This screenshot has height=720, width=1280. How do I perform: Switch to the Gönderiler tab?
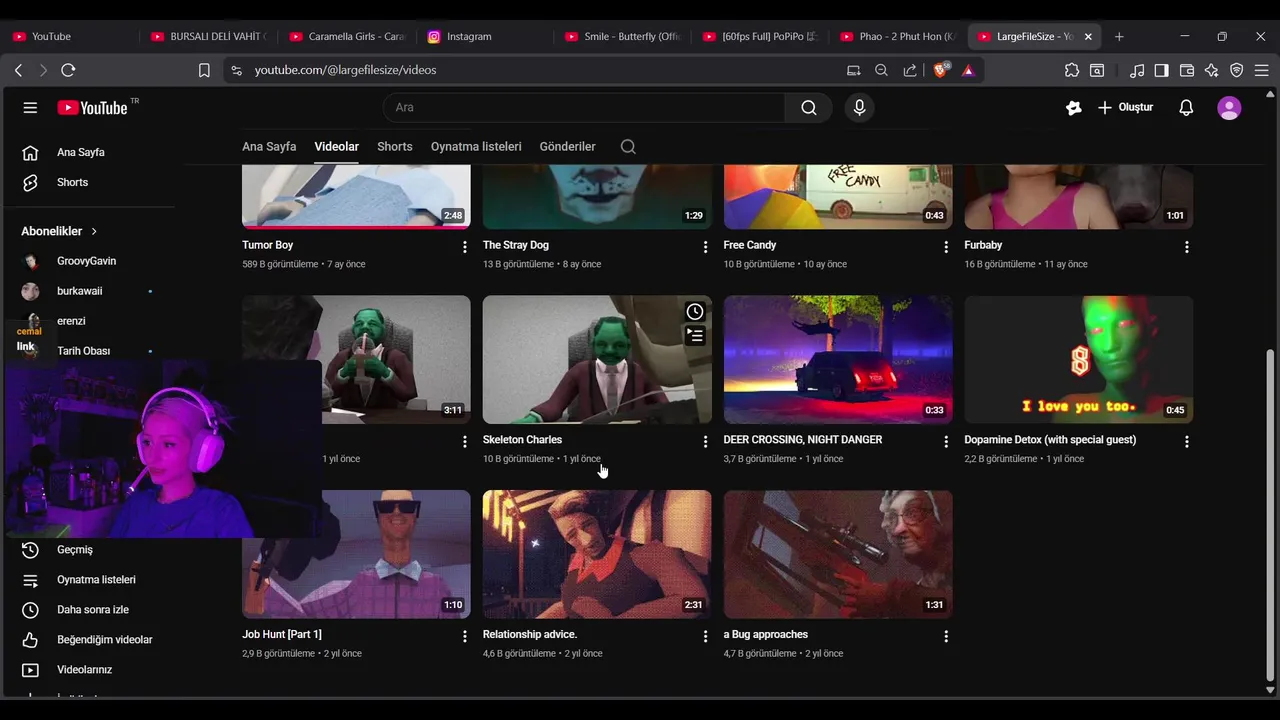point(567,146)
